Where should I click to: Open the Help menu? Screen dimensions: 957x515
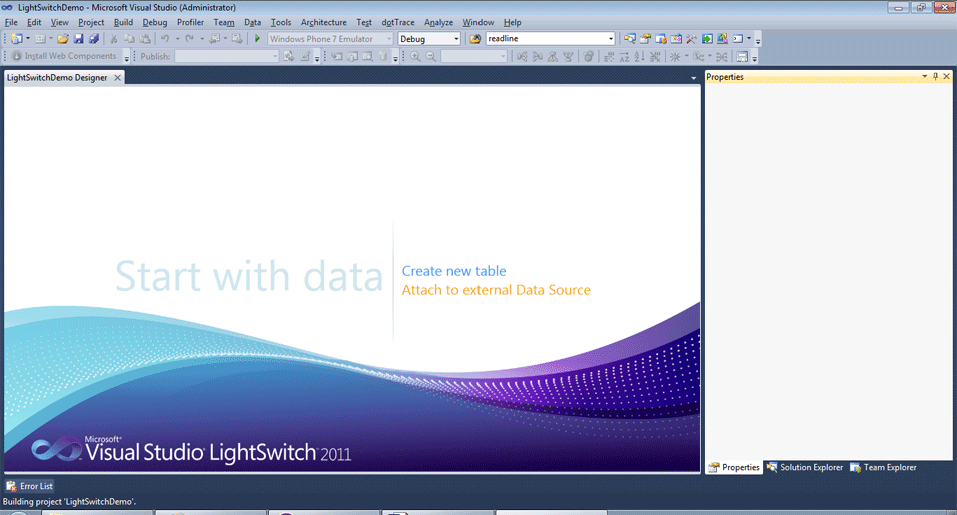pos(513,22)
